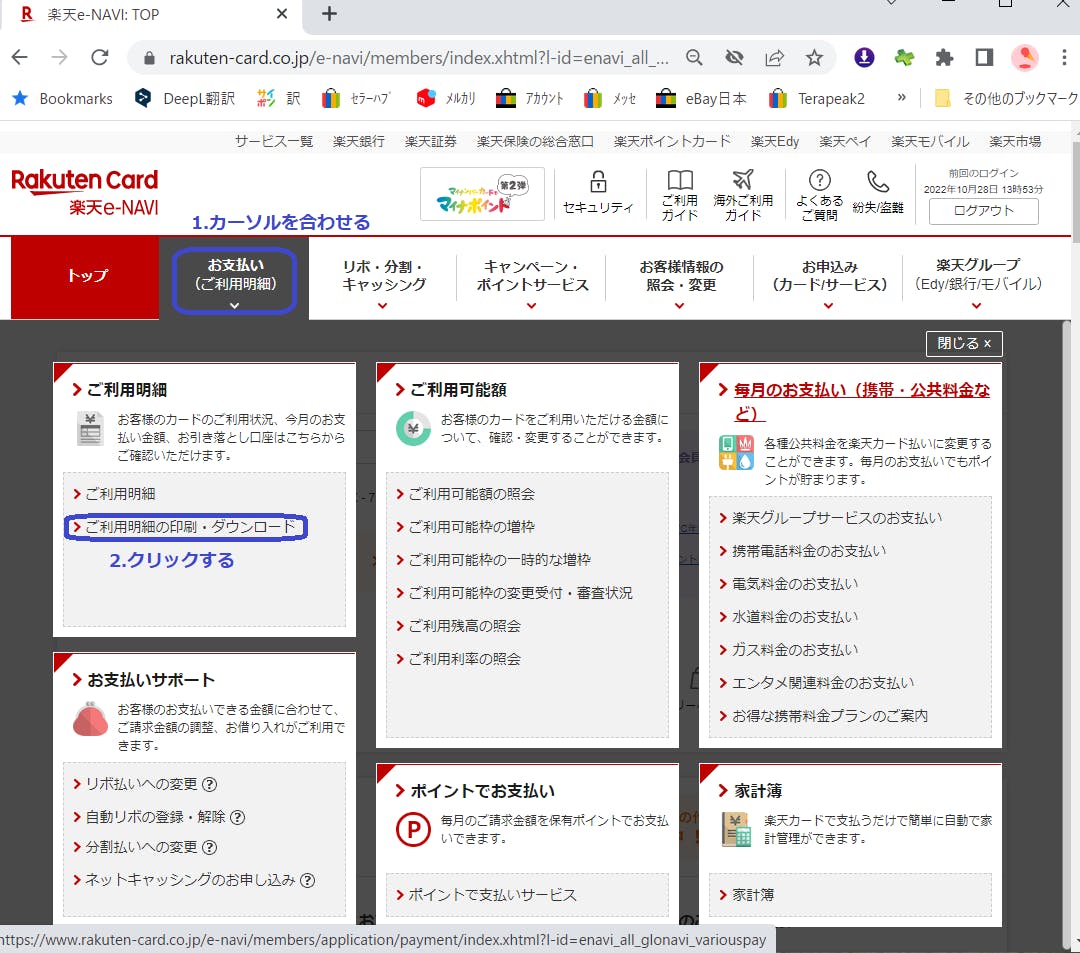This screenshot has height=953, width=1080.
Task: Open the DeepL翻訳 bookmark
Action: pyautogui.click(x=185, y=98)
